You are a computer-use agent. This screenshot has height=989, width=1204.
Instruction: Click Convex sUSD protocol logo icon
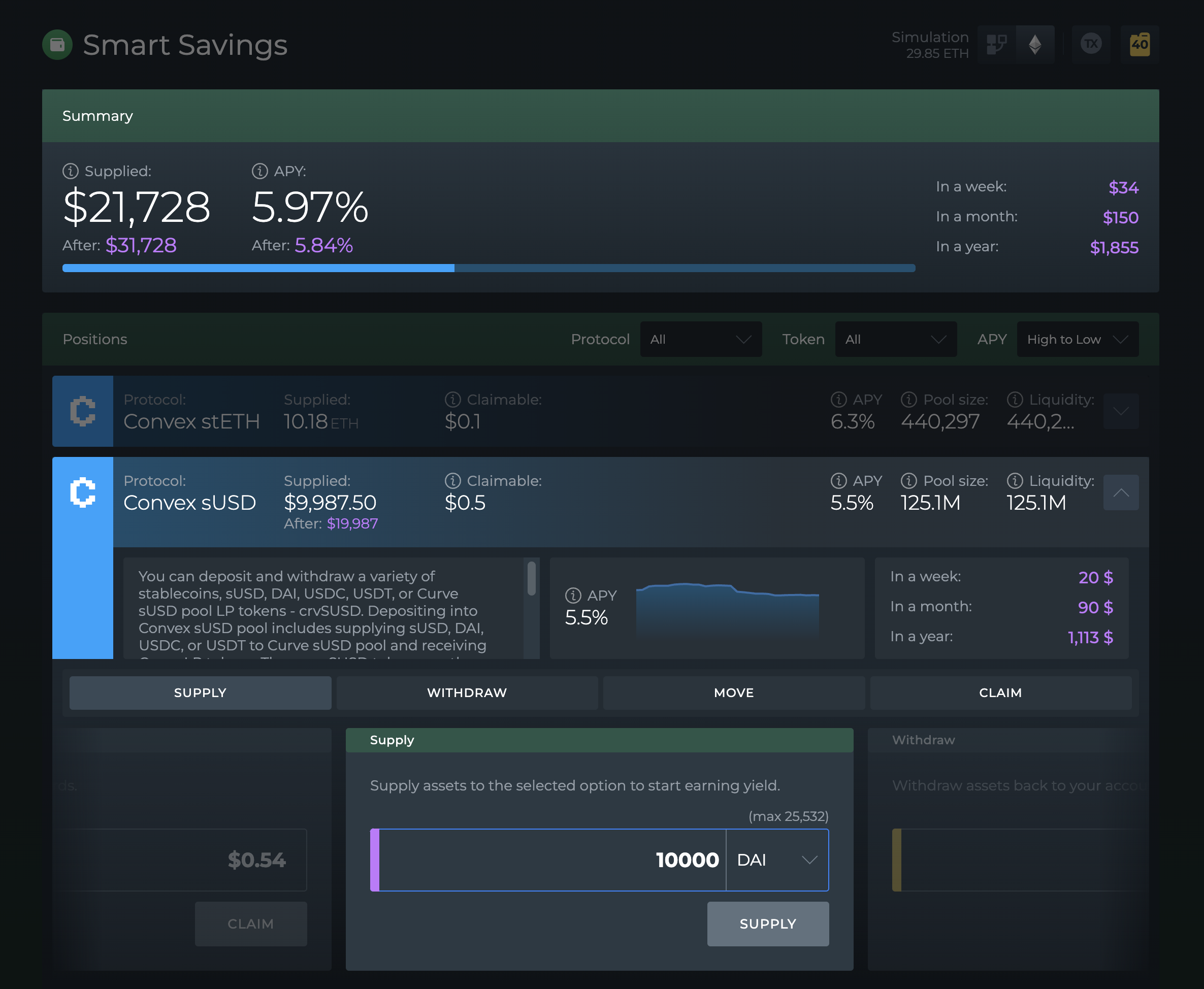(x=83, y=492)
